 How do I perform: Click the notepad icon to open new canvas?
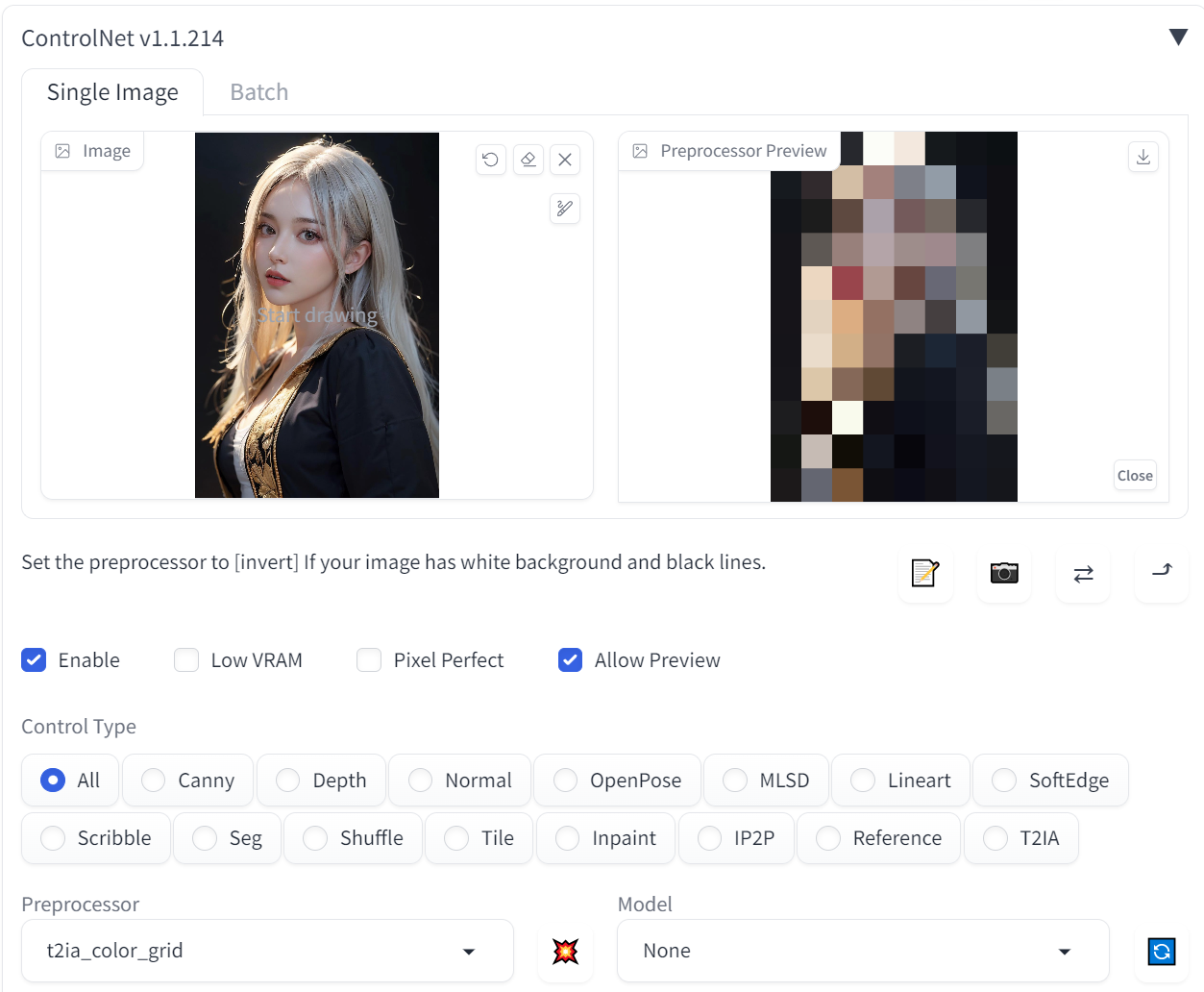pos(924,574)
